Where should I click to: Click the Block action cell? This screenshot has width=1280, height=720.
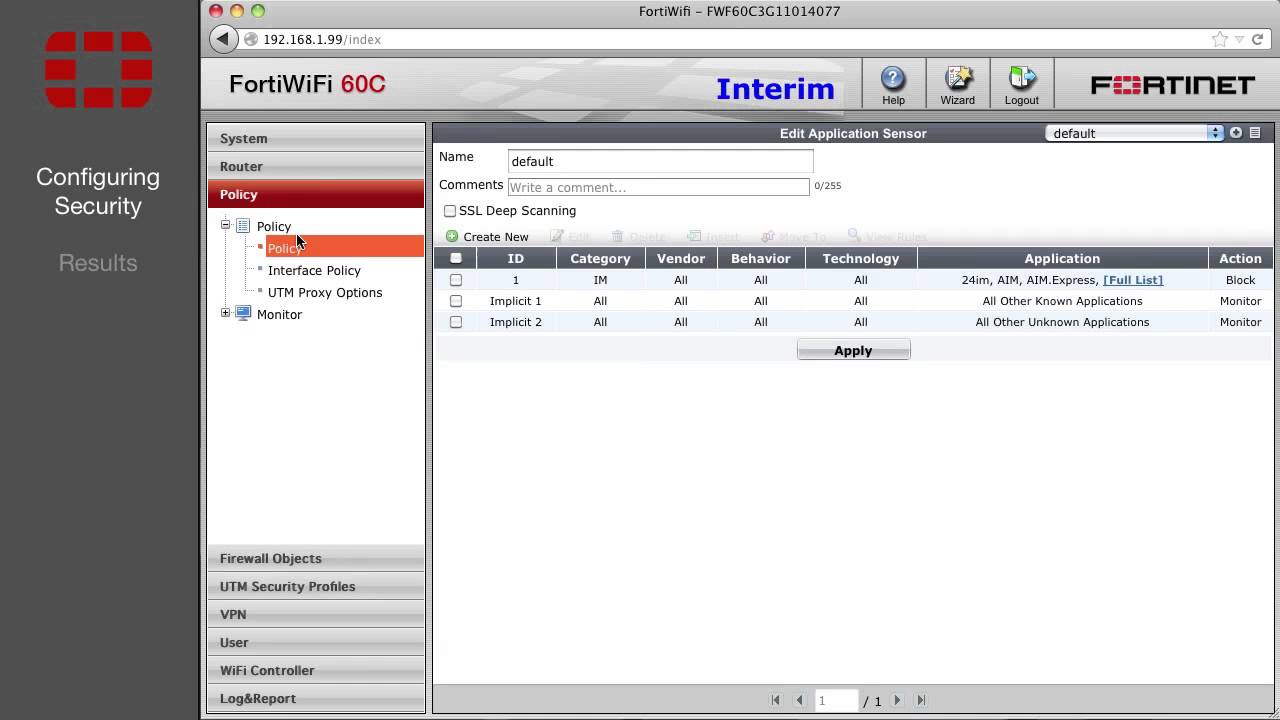coord(1240,280)
